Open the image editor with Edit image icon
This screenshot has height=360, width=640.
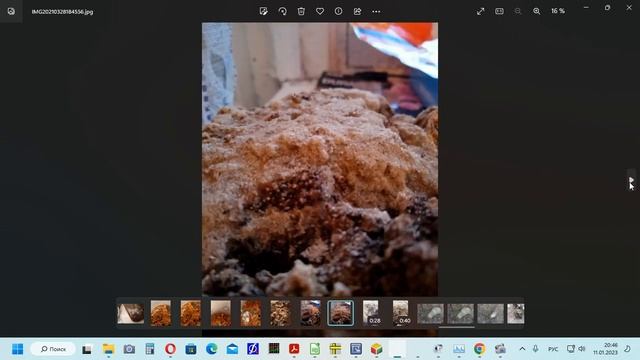point(264,11)
